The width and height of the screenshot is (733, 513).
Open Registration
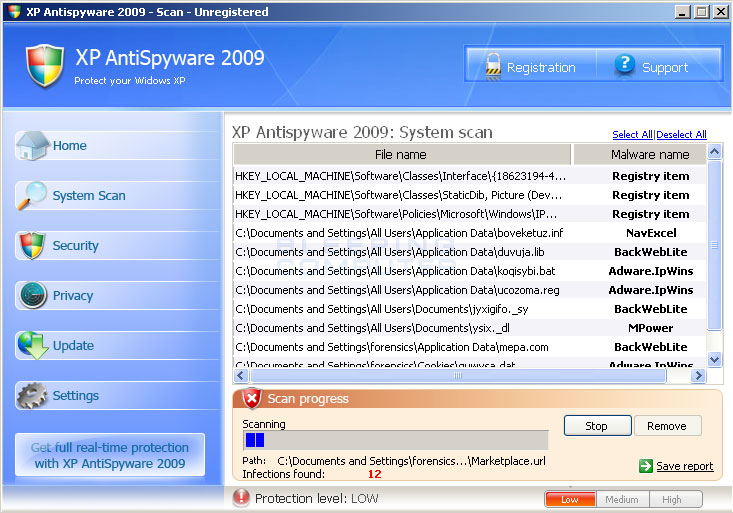[531, 65]
